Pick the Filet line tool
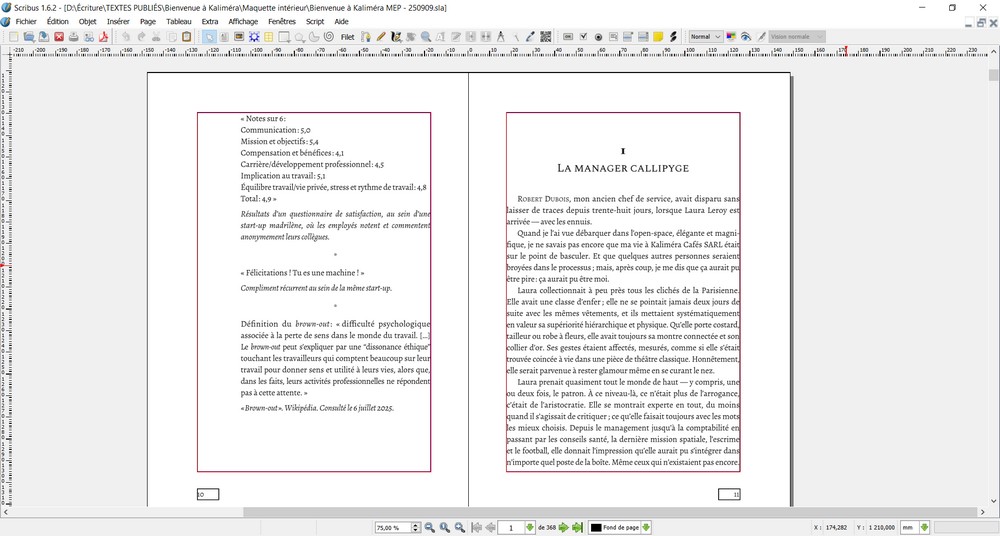 [348, 36]
